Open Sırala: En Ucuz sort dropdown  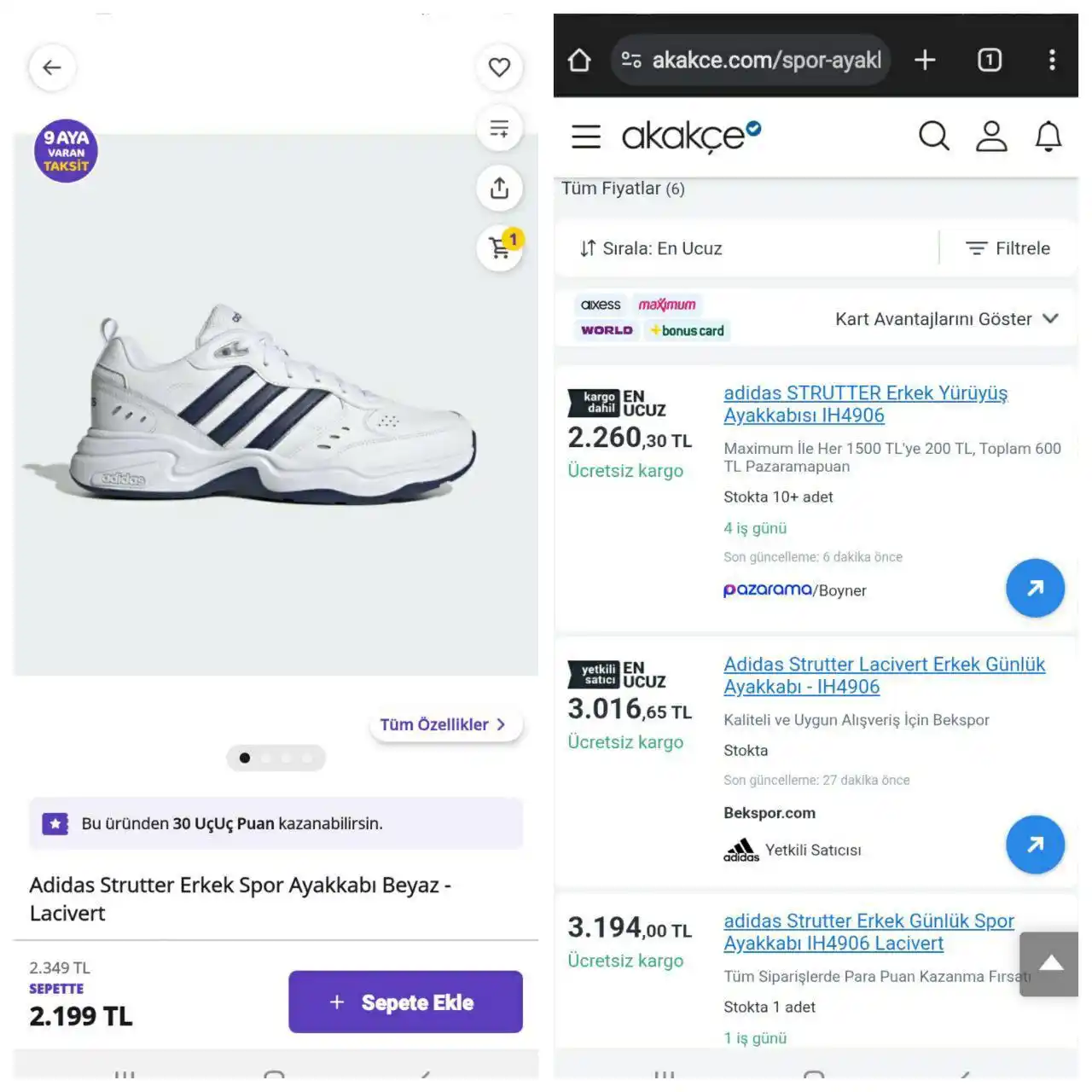point(652,248)
